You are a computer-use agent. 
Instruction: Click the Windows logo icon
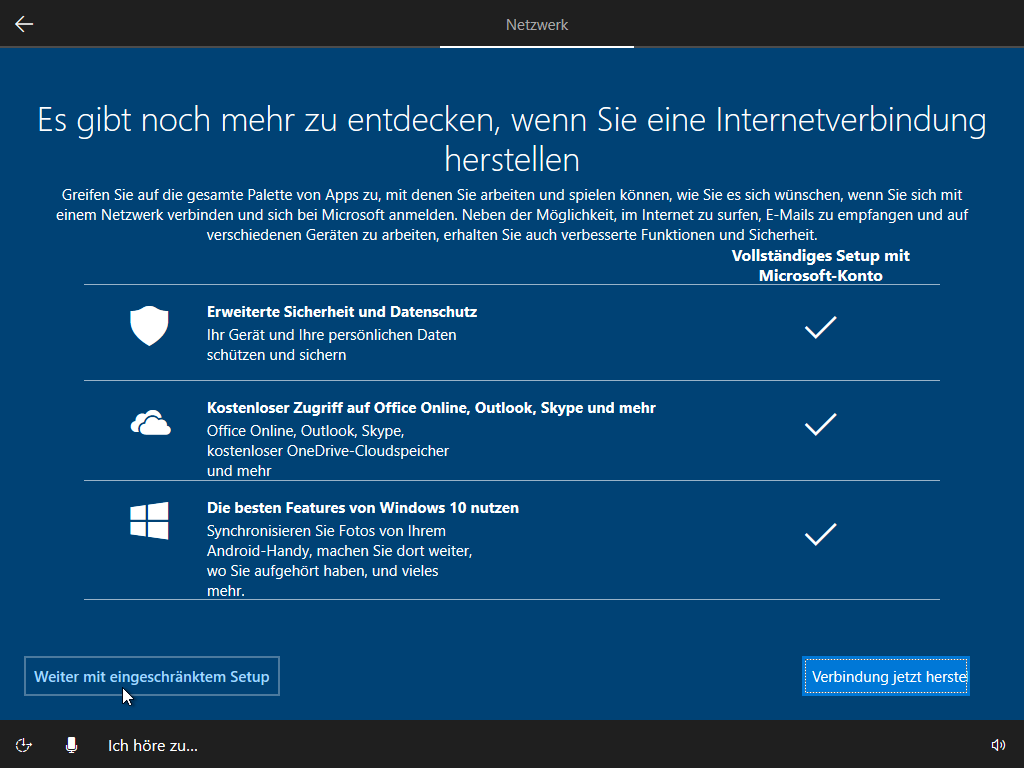[150, 520]
